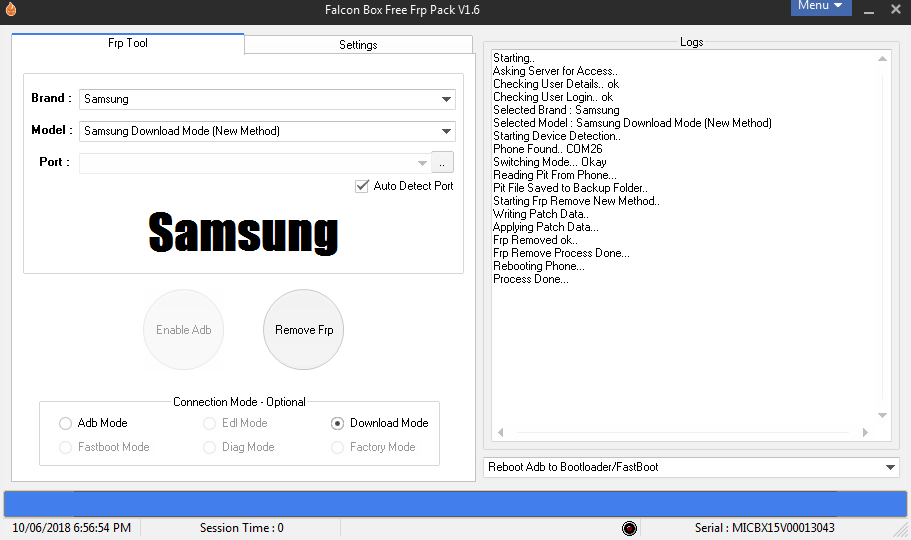Click the window resize grip corner
The width and height of the screenshot is (911, 540).
coord(901,530)
